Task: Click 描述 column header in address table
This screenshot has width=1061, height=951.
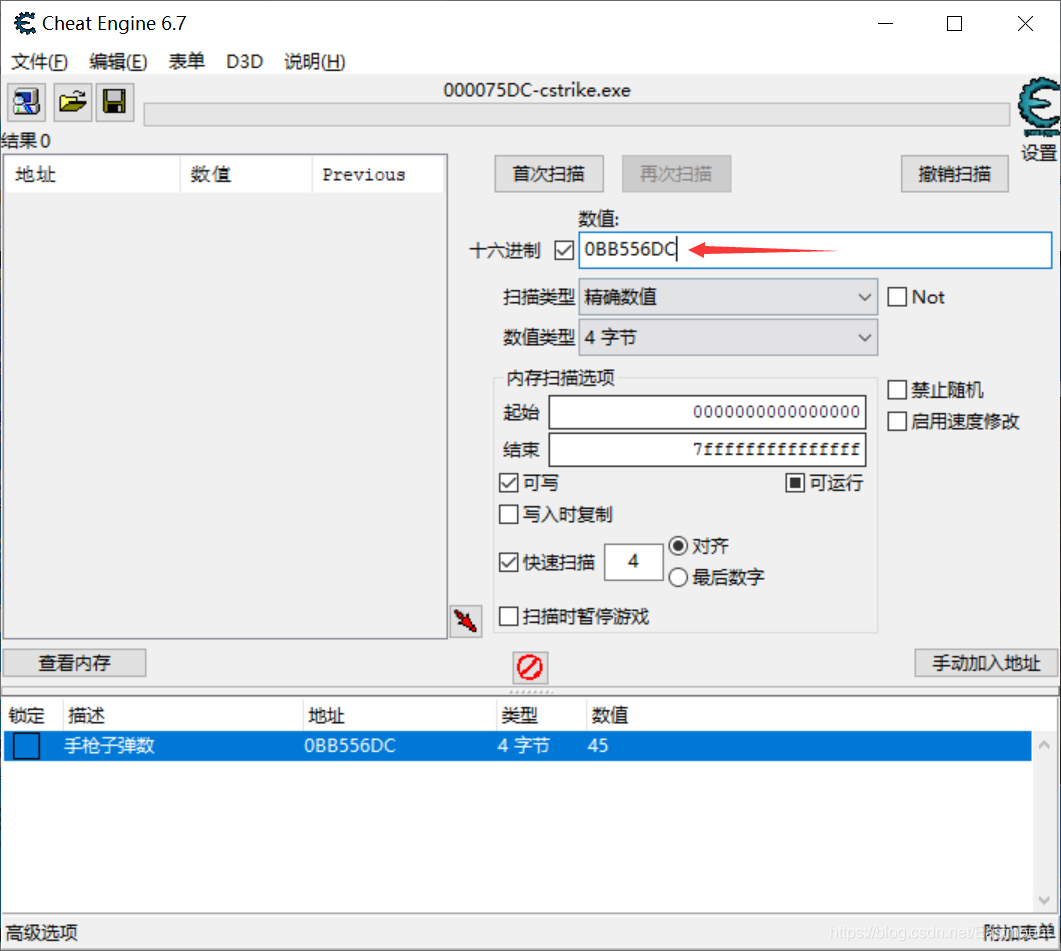Action: pos(183,715)
